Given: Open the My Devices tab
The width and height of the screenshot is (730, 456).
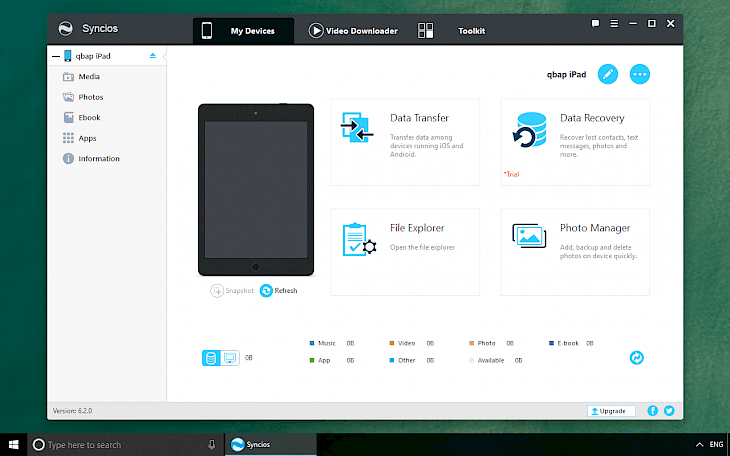Looking at the screenshot, I should (243, 31).
